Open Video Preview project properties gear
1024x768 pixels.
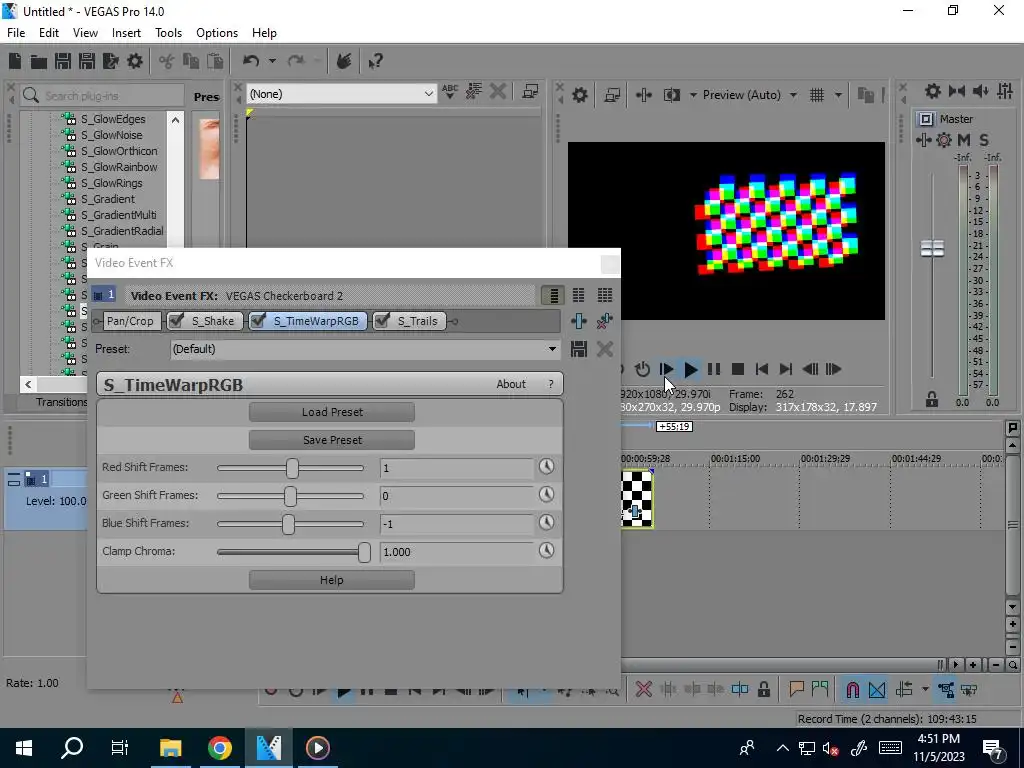tap(580, 95)
